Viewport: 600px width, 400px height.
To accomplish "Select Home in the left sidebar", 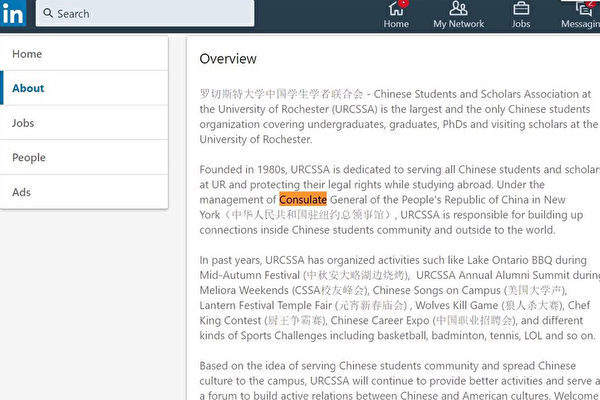I will coord(84,54).
